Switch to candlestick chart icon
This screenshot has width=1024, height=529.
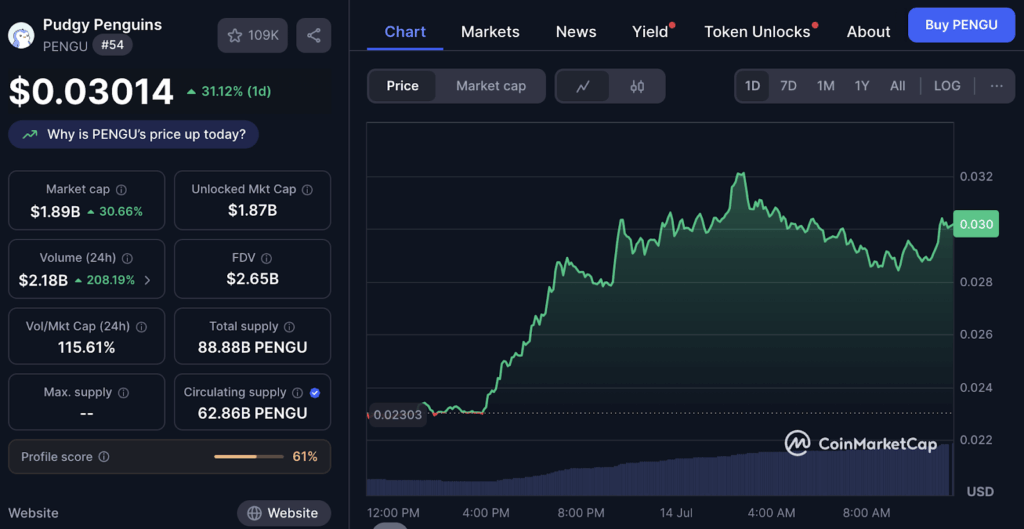coord(637,86)
